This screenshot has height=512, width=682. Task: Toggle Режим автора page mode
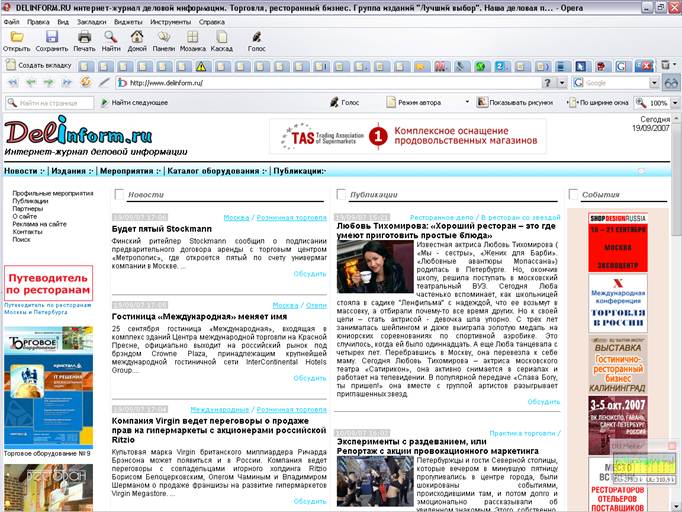[414, 103]
